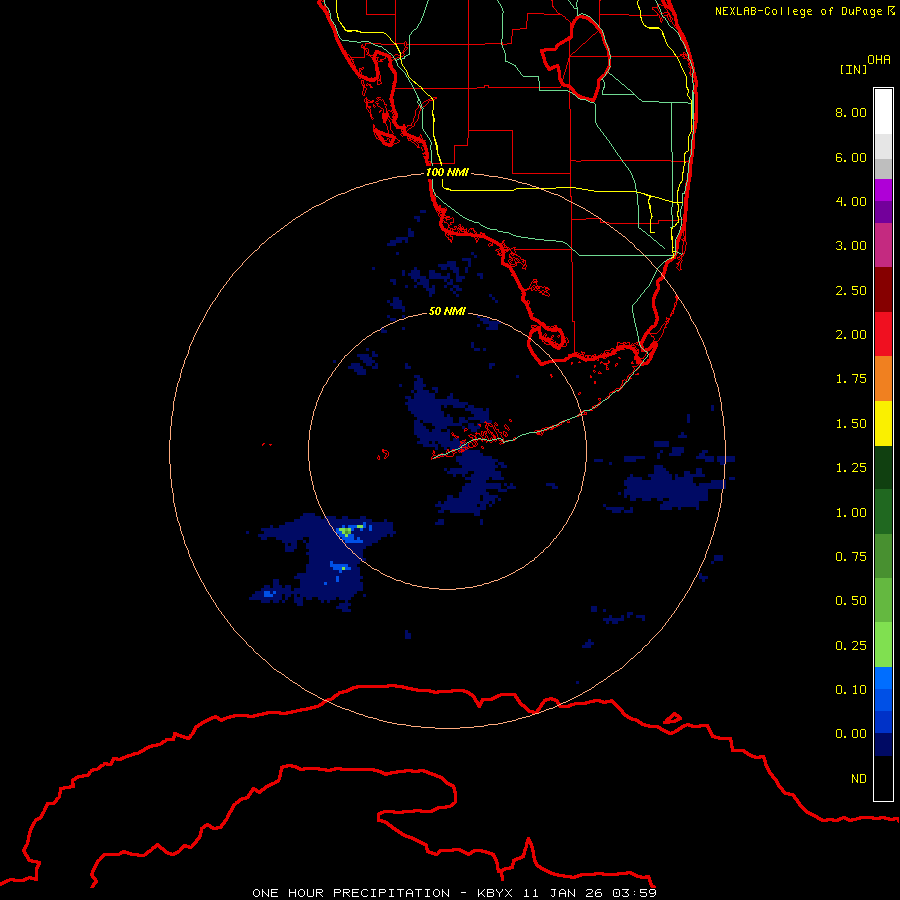
Task: Select the light blue legend swatch near 0.10
Action: click(883, 678)
